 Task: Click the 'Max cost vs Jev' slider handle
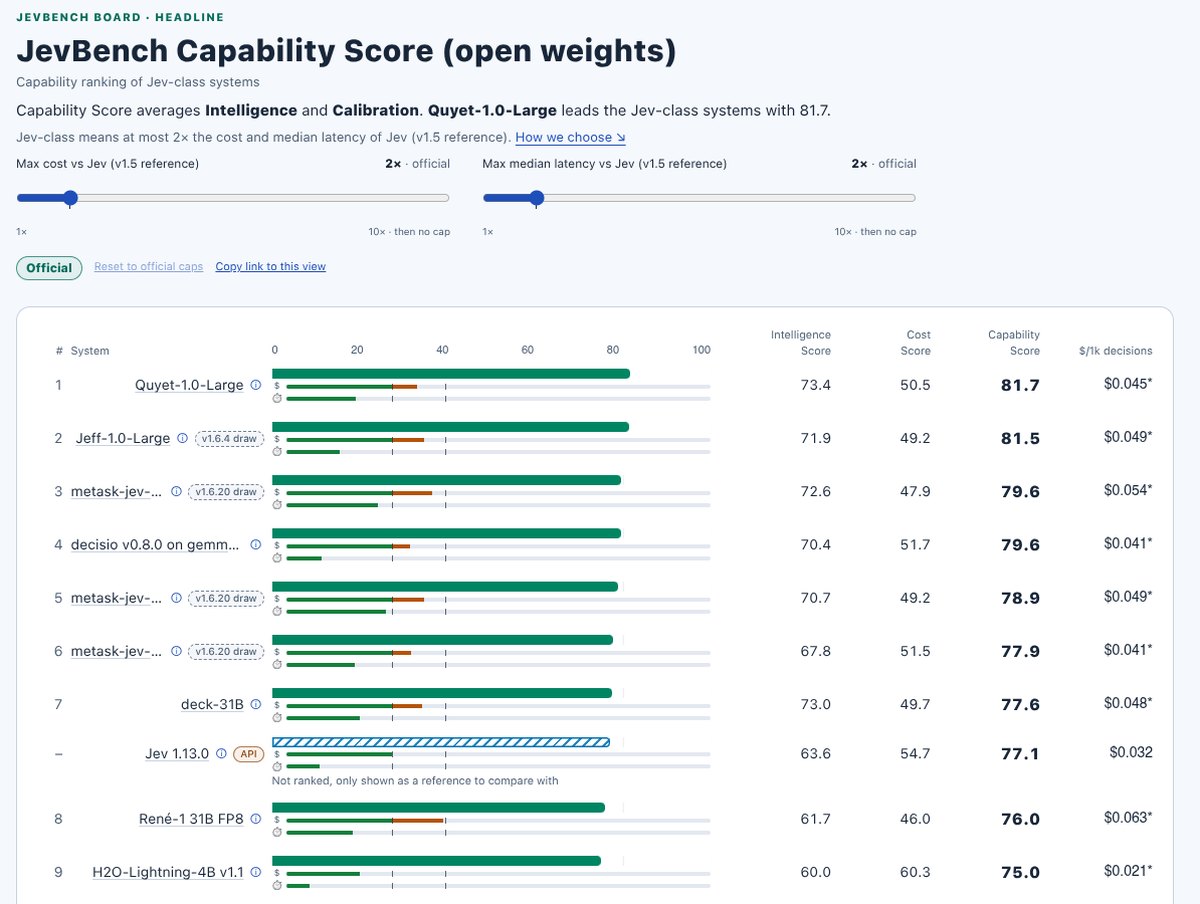coord(70,198)
